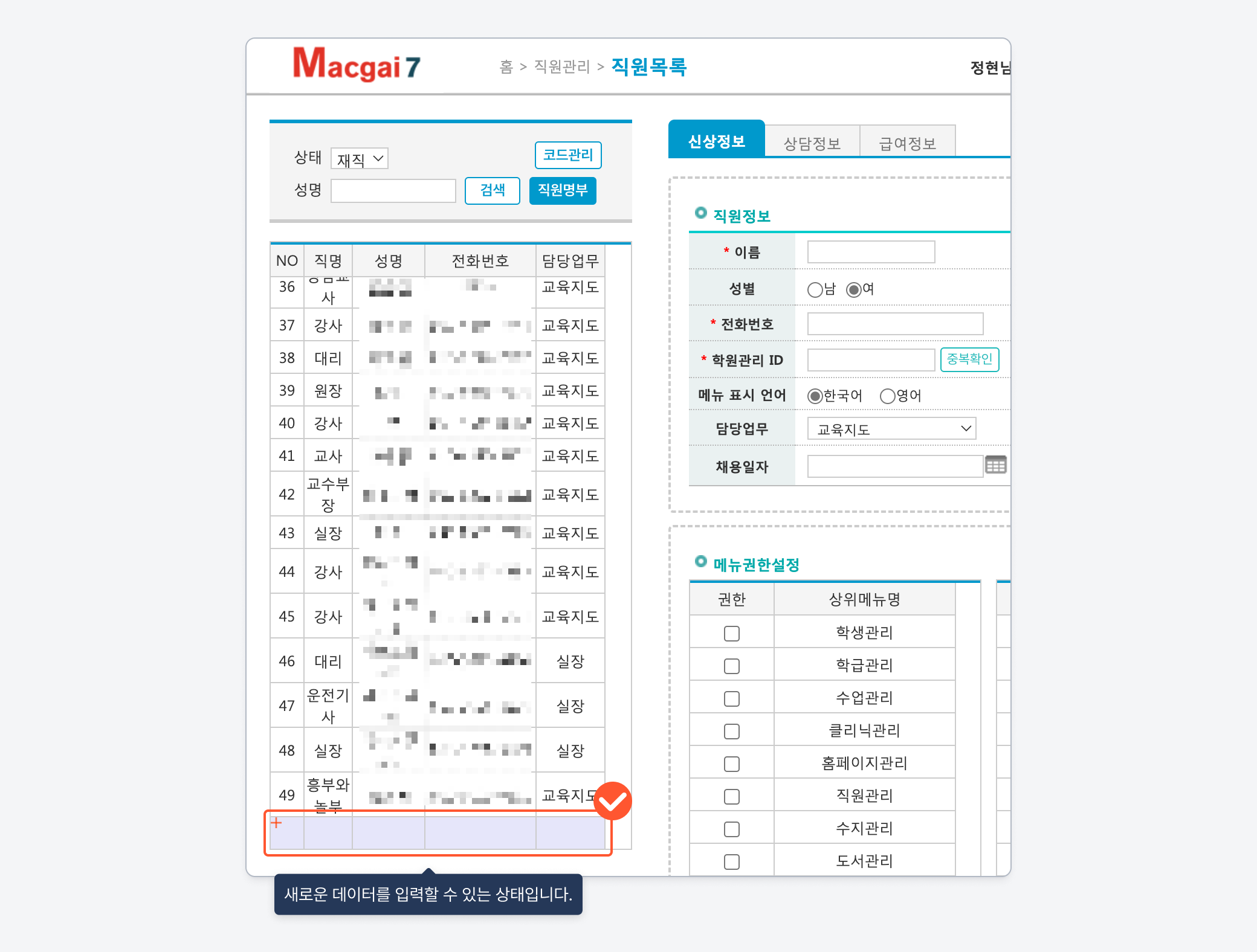Click the 직원정보 section bullet icon
Viewport: 1257px width, 952px height.
(700, 213)
